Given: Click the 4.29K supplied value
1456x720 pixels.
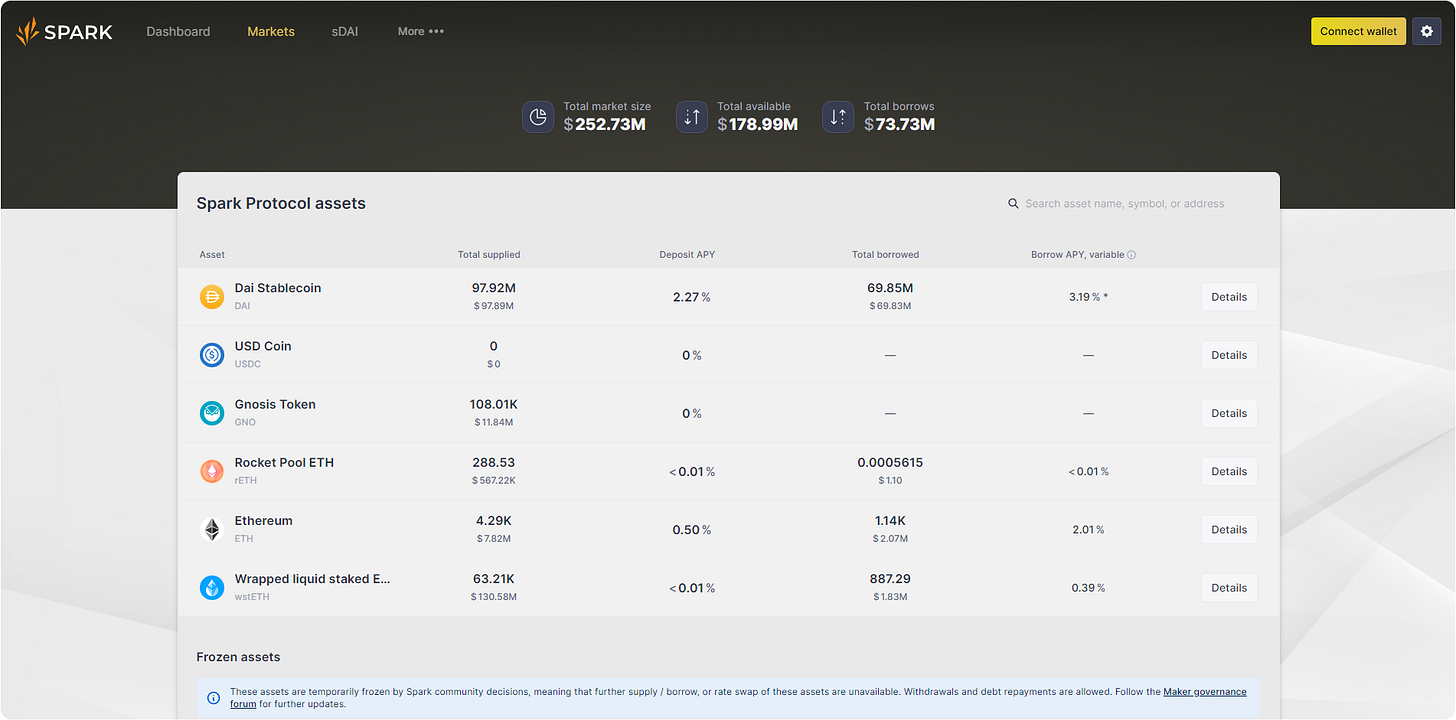Looking at the screenshot, I should point(494,520).
